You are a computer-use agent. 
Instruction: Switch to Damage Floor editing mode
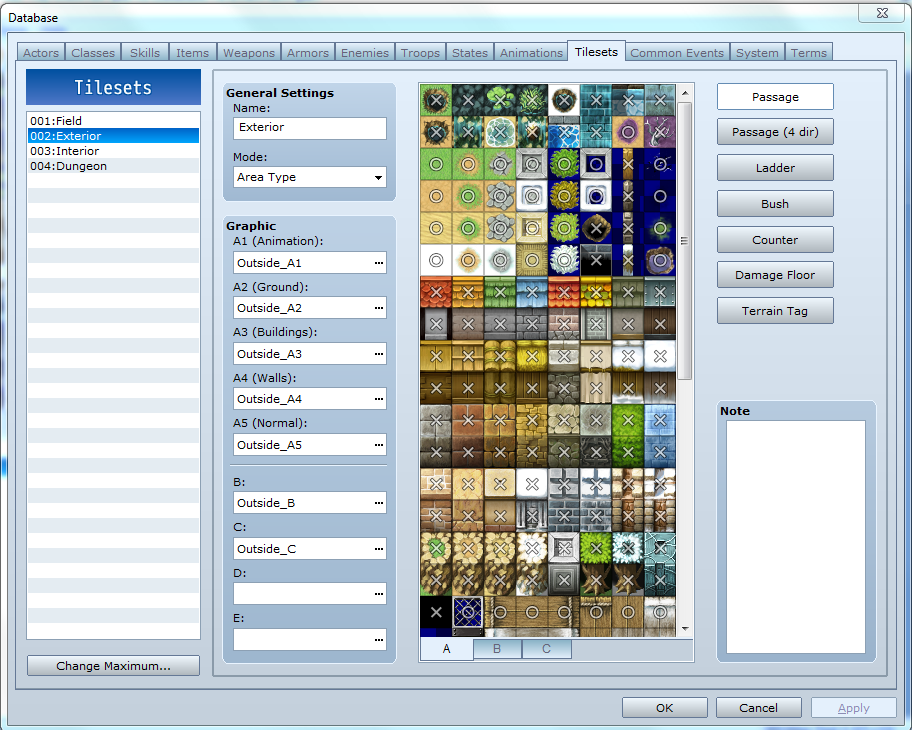click(774, 274)
